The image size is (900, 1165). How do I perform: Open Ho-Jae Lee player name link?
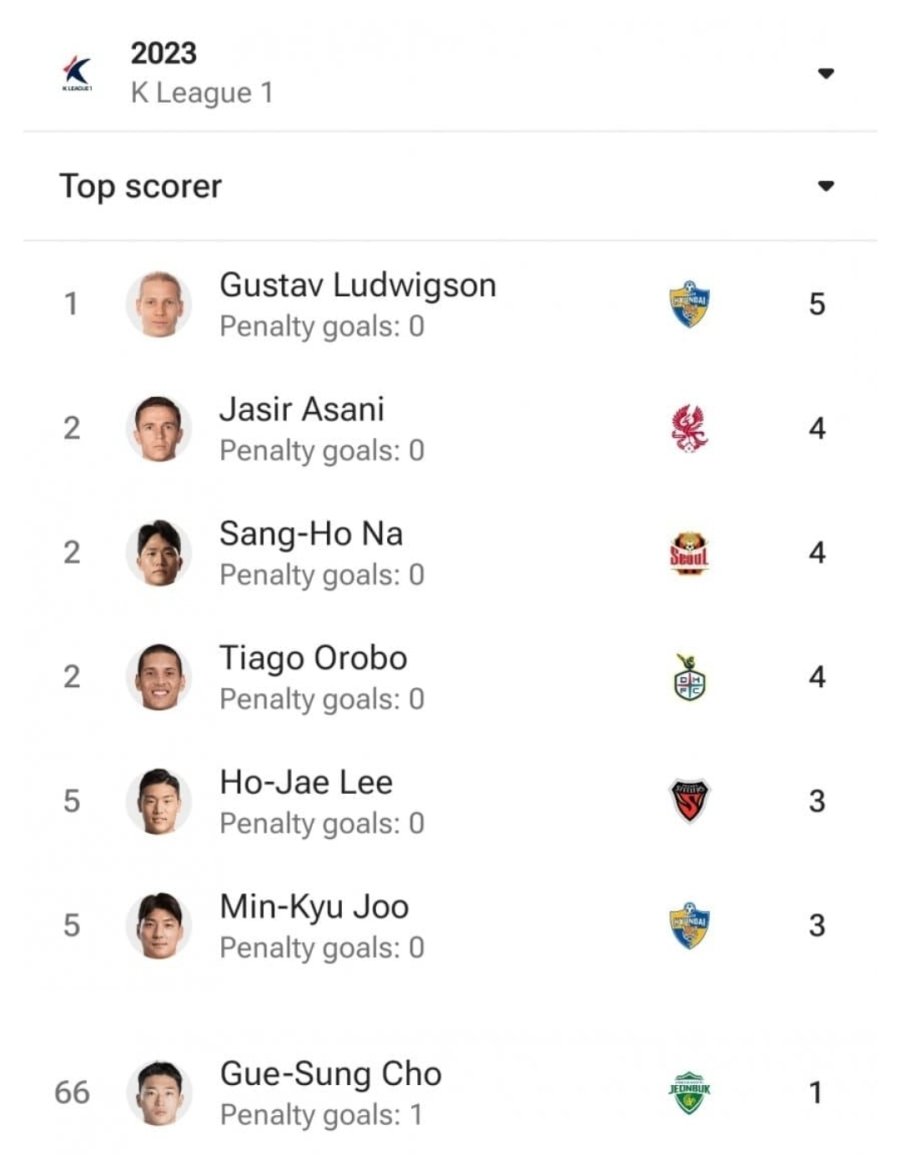pyautogui.click(x=305, y=782)
